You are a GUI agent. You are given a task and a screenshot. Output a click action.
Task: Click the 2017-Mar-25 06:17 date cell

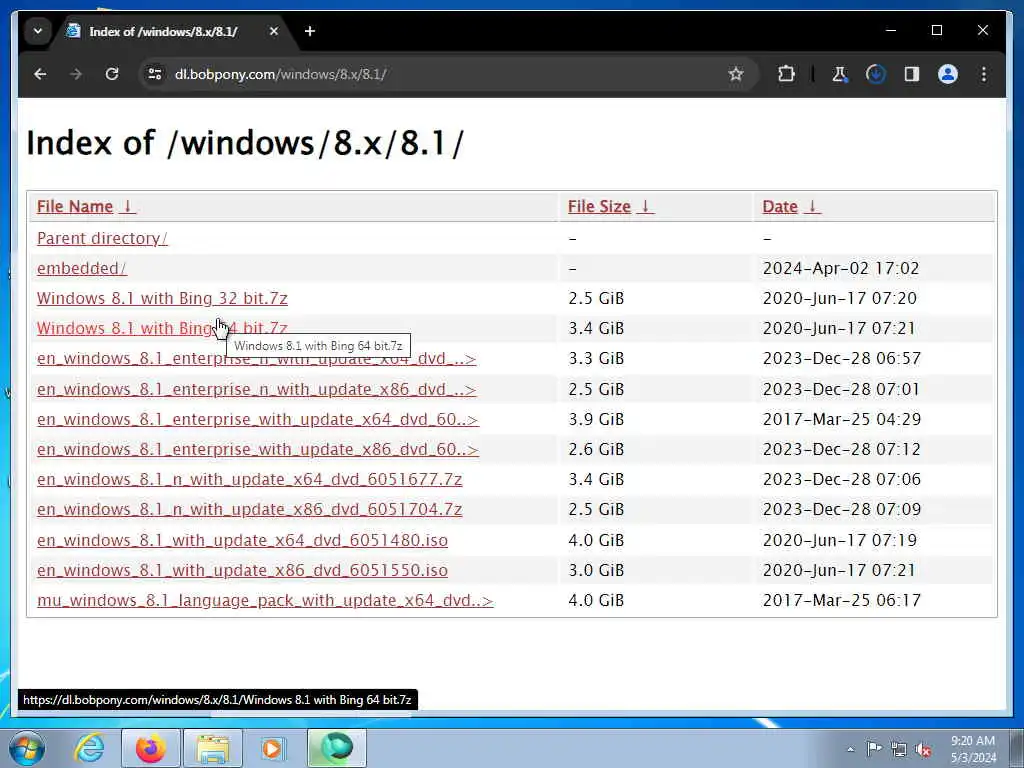pyautogui.click(x=842, y=600)
